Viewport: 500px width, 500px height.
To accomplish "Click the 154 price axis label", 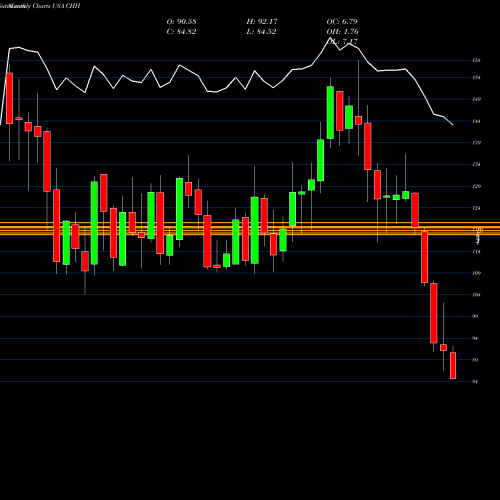I will click(477, 78).
